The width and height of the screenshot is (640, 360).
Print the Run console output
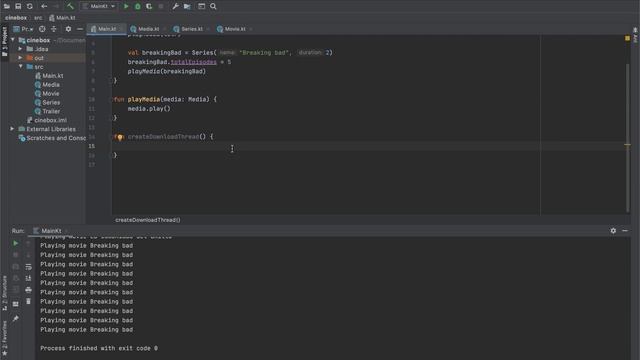pyautogui.click(x=28, y=290)
